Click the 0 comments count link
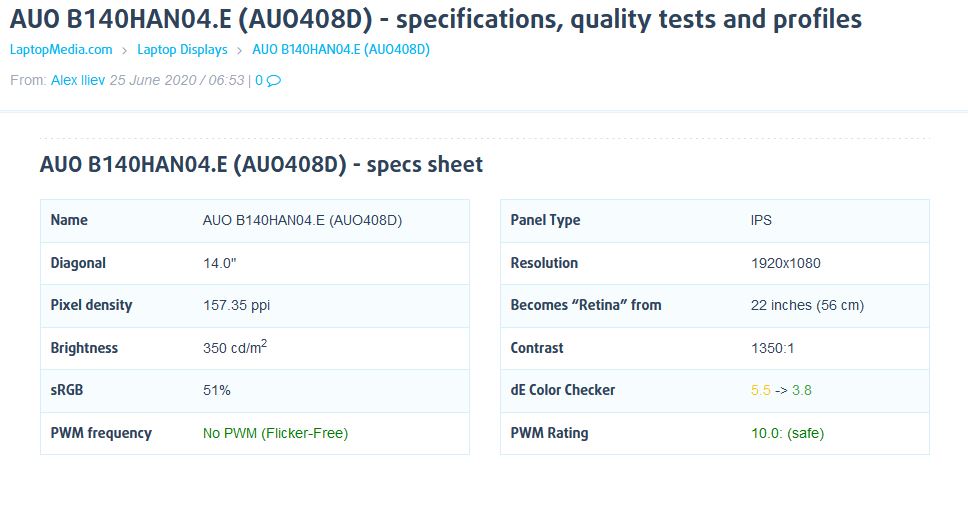The height and width of the screenshot is (527, 968). [259, 80]
